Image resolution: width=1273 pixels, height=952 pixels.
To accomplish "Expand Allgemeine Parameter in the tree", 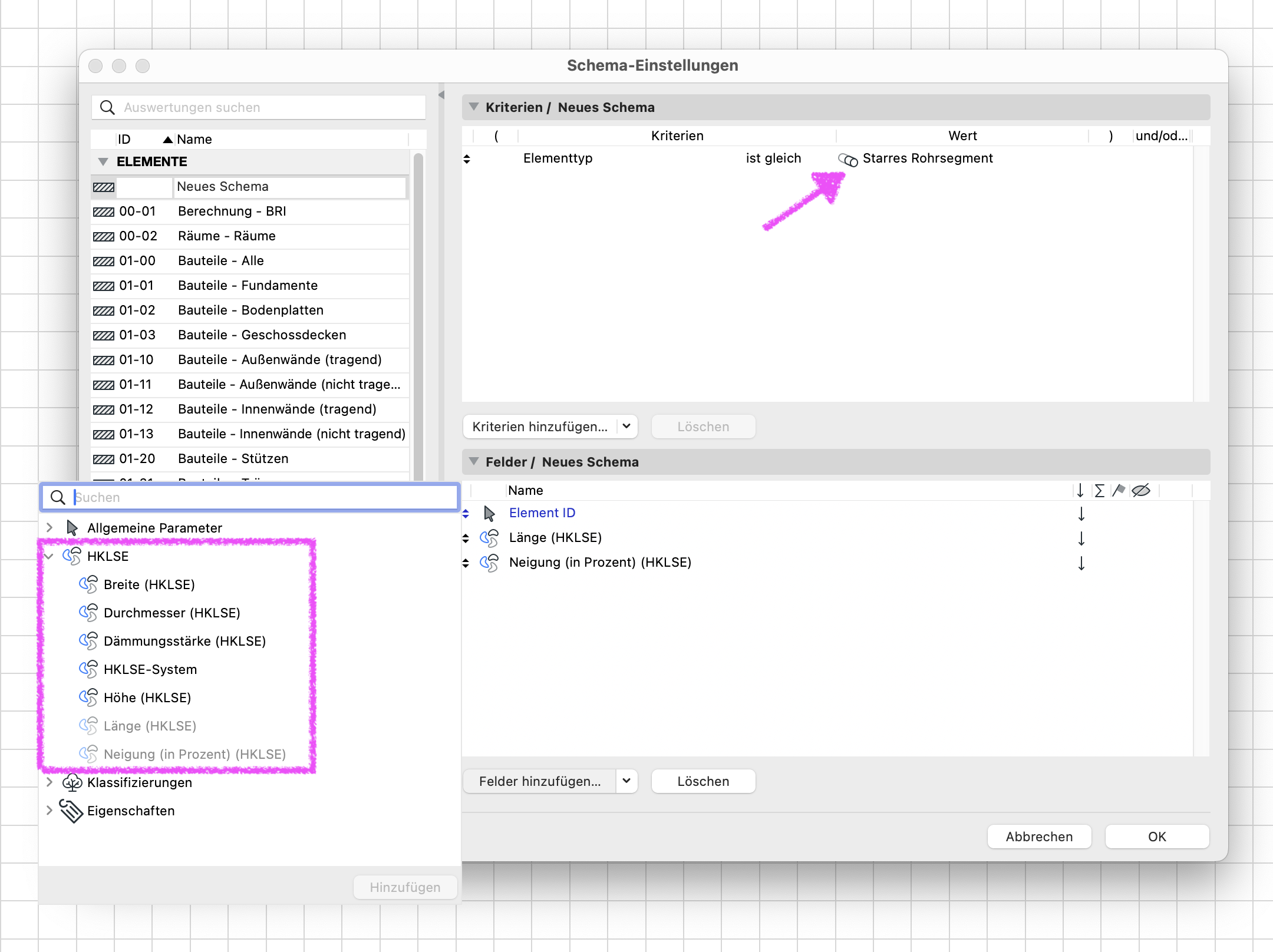I will click(x=50, y=527).
